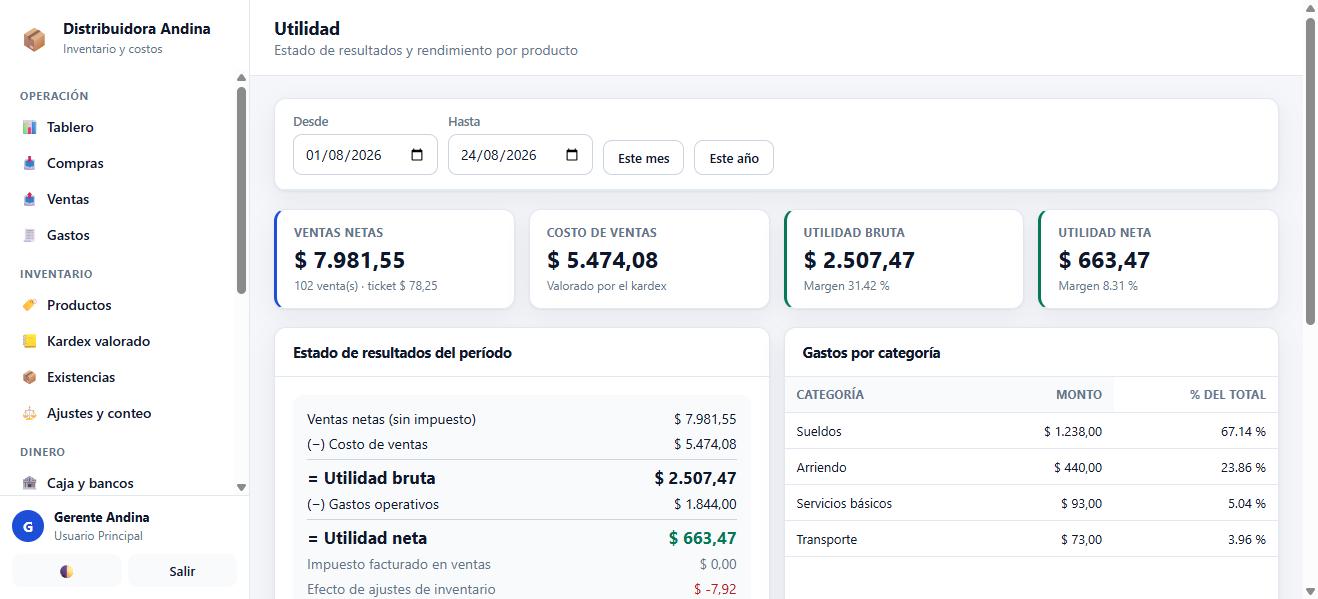Click the Desde date input field
Viewport: 1318px width, 599px height.
point(365,155)
